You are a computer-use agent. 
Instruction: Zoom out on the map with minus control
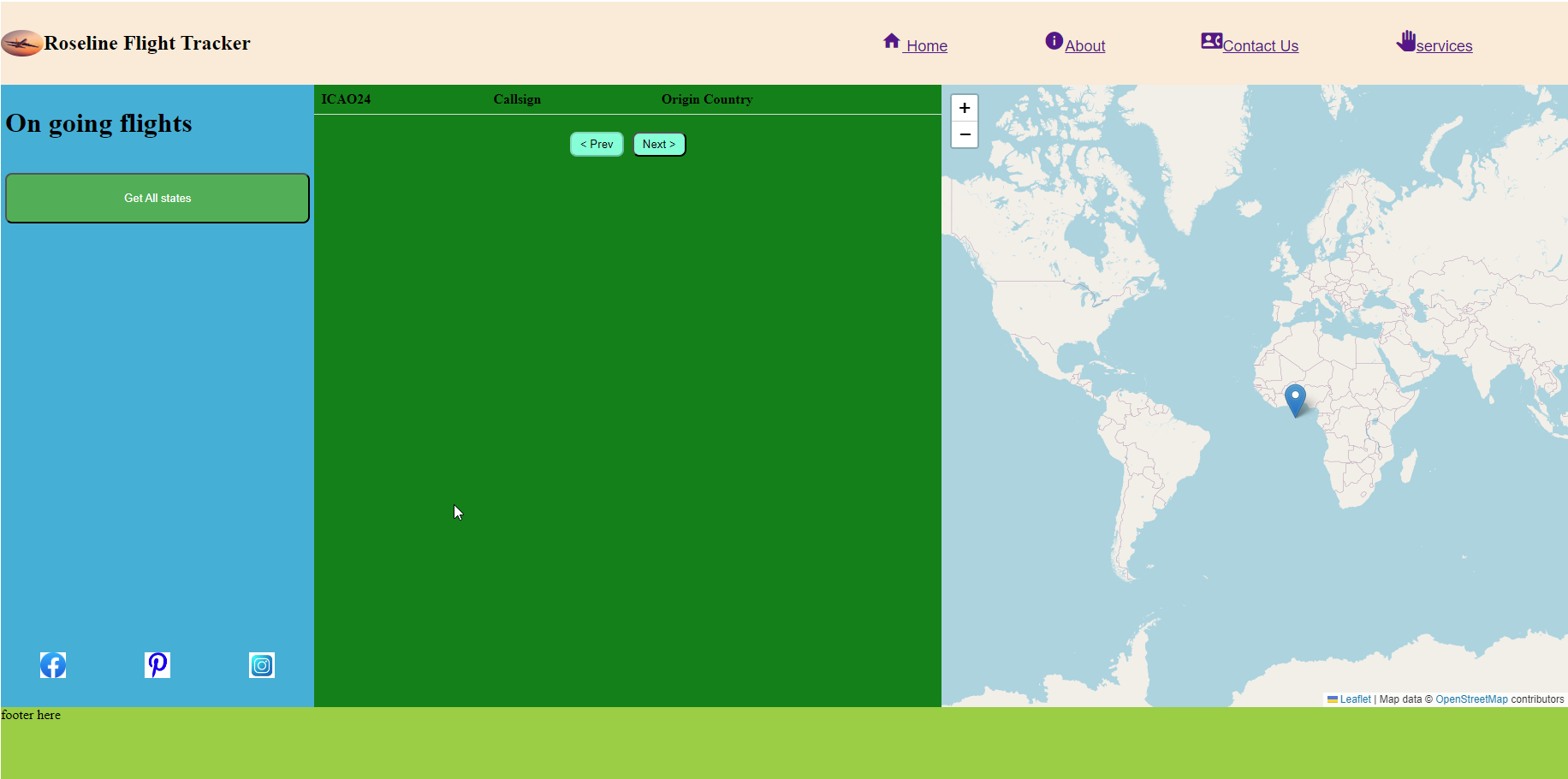point(964,134)
